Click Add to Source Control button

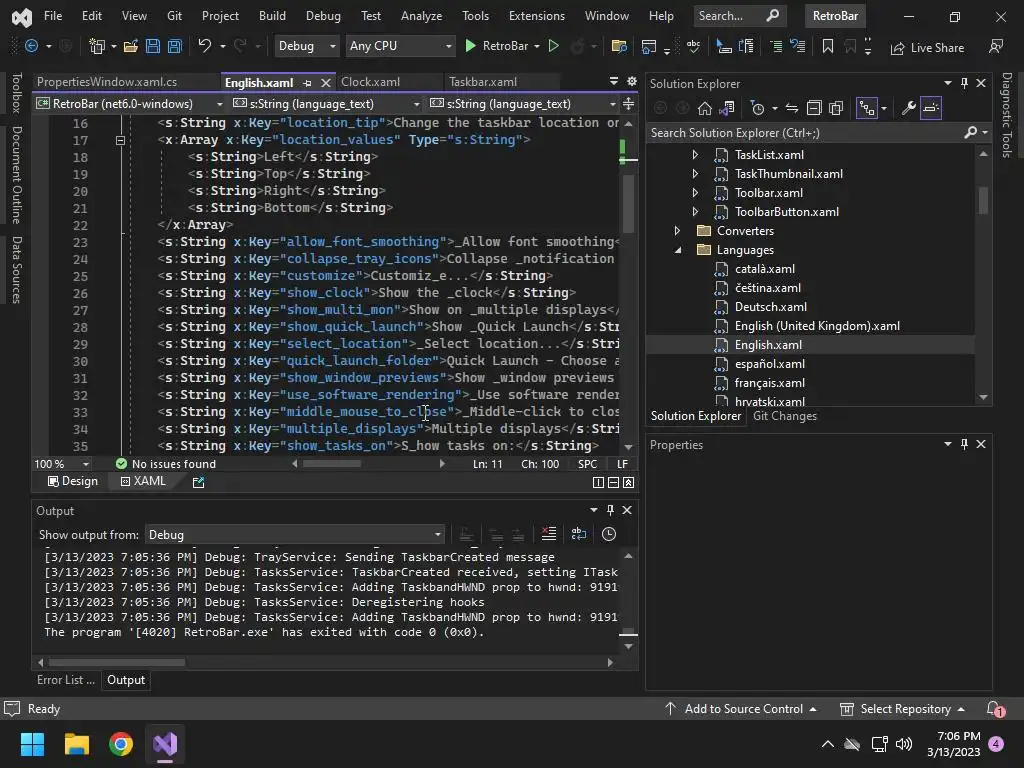click(x=742, y=709)
